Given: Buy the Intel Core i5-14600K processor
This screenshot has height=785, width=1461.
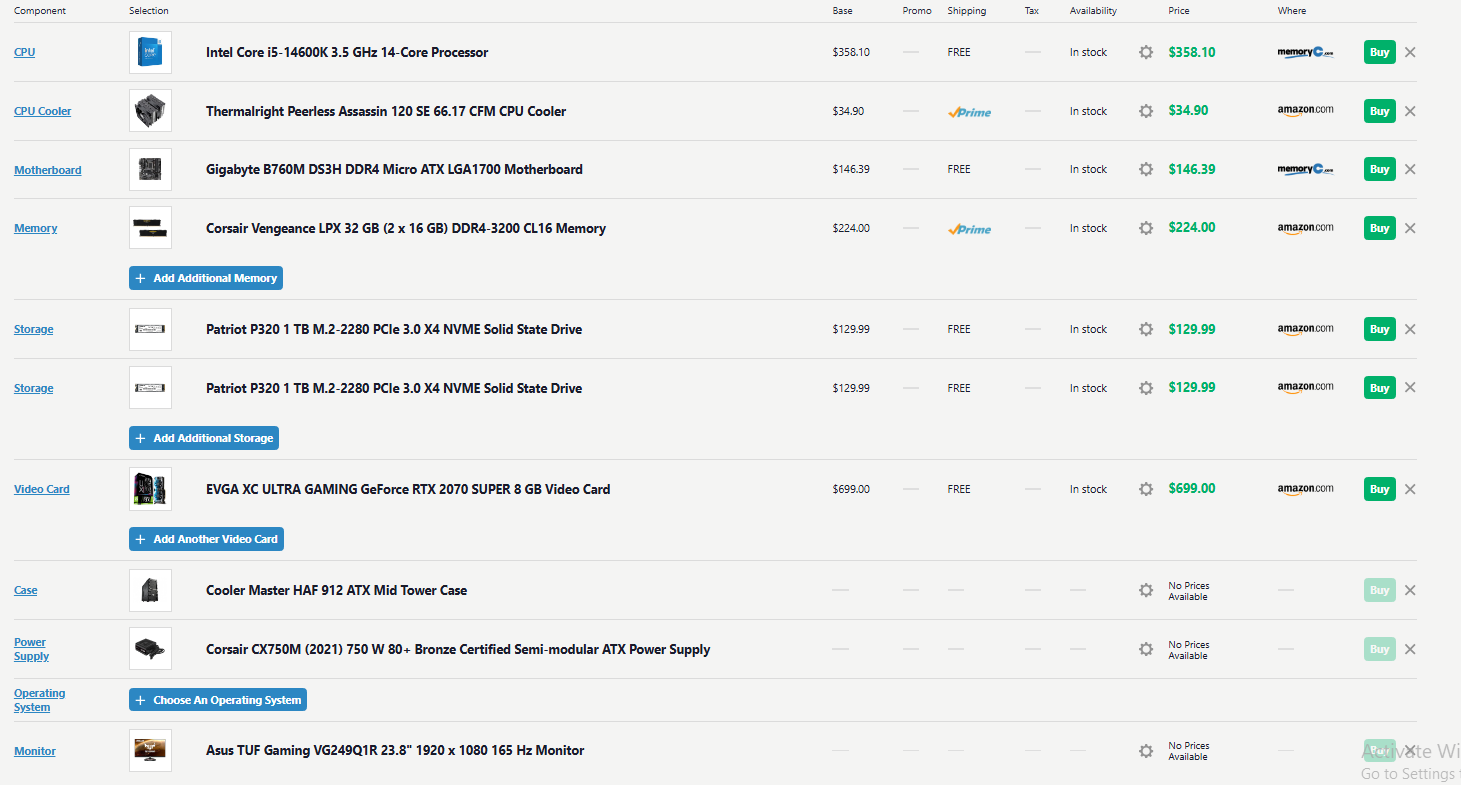Looking at the screenshot, I should [1379, 52].
